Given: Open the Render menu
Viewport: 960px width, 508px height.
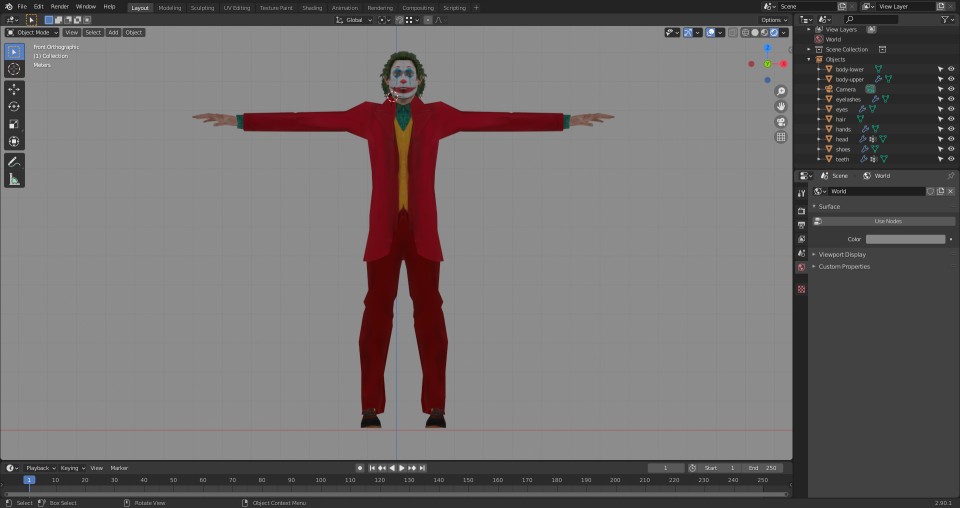Looking at the screenshot, I should (x=60, y=7).
